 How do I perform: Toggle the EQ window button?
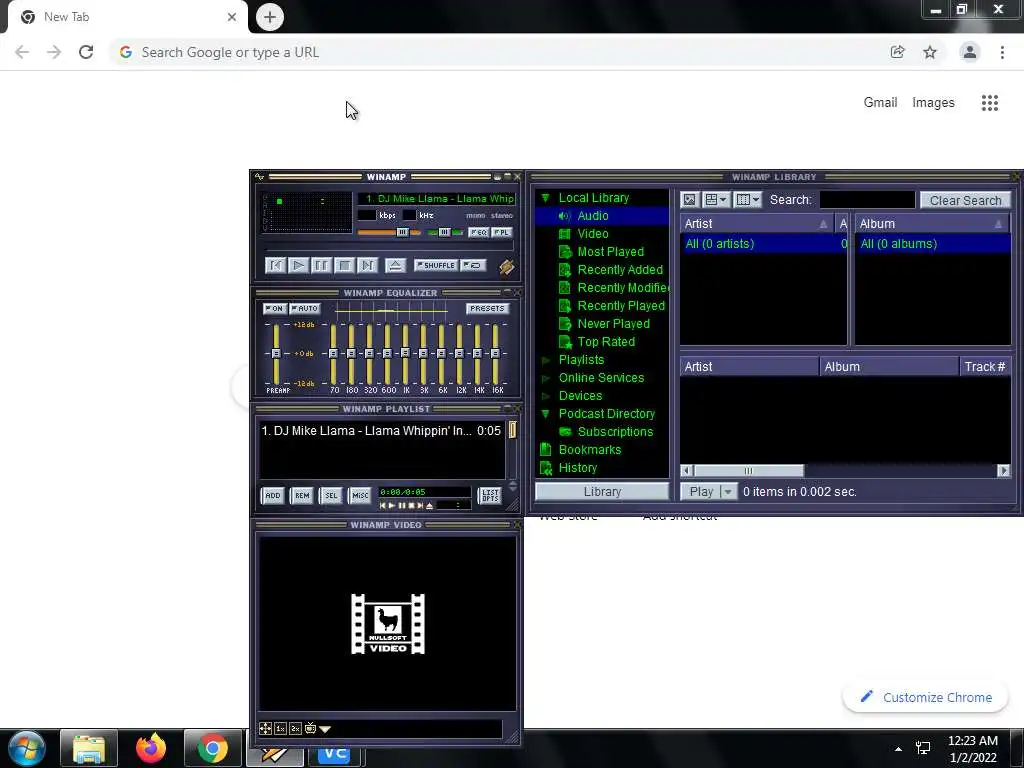point(479,232)
